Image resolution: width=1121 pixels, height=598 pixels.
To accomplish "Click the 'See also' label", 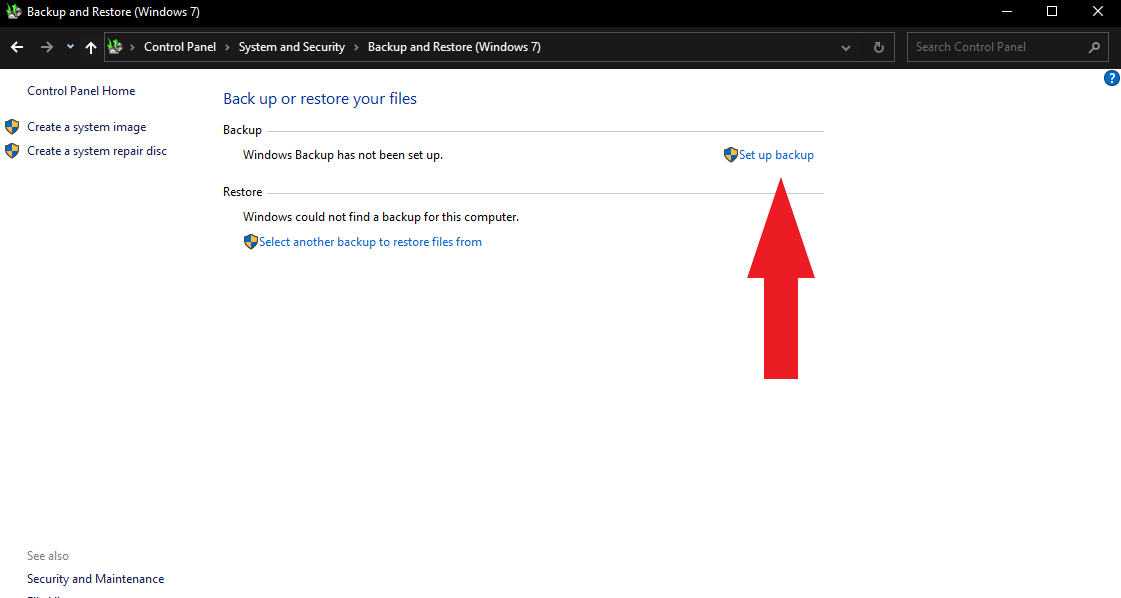I will (48, 556).
